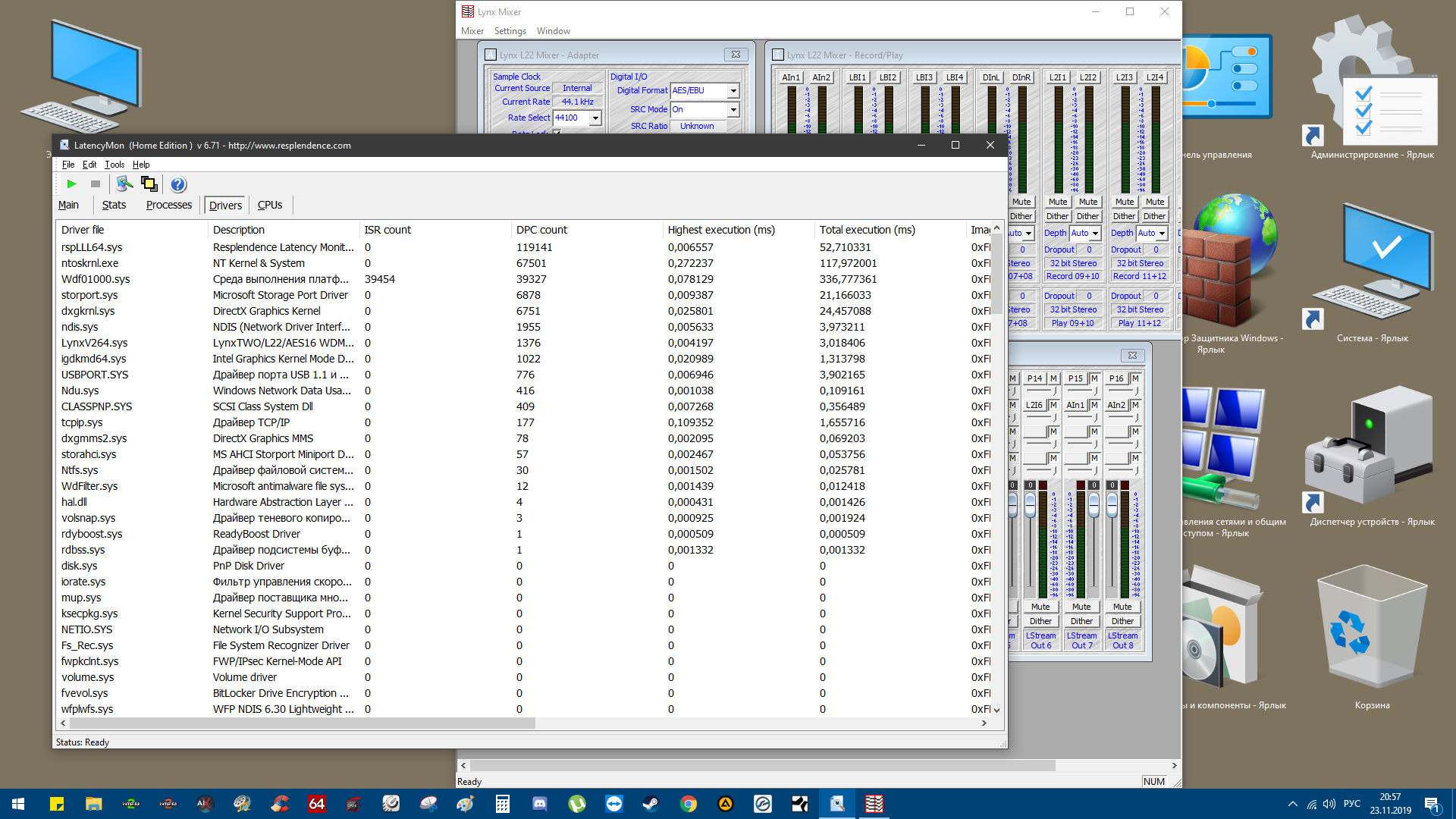Open Диспетчер устройств shortcut on desktop

(1372, 455)
